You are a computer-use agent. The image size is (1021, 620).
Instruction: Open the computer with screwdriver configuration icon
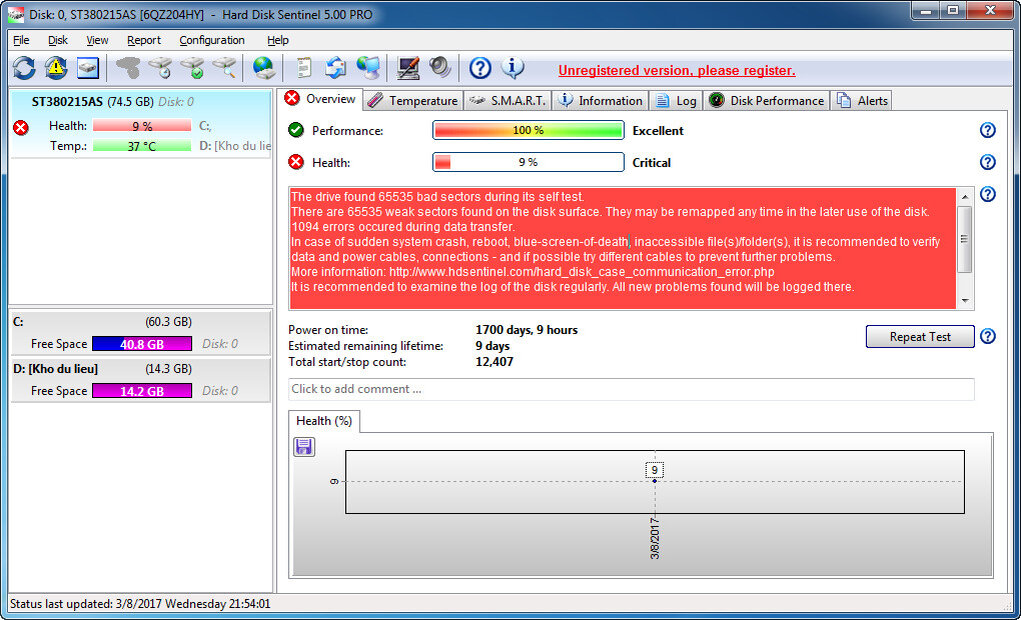[408, 68]
